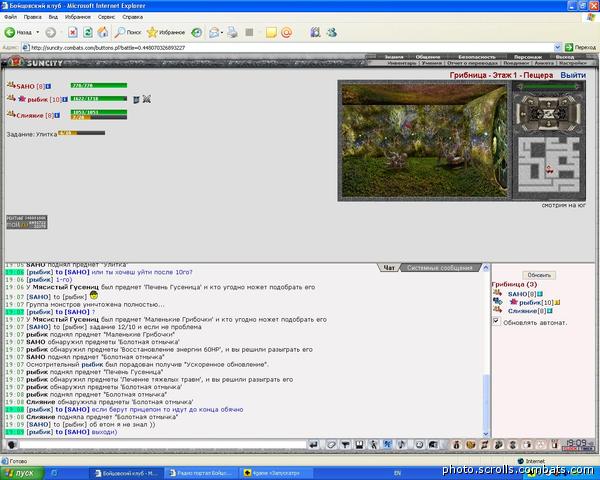The width and height of the screenshot is (600, 480).
Task: Expand the Mail button dropdown arrow
Action: pos(222,33)
